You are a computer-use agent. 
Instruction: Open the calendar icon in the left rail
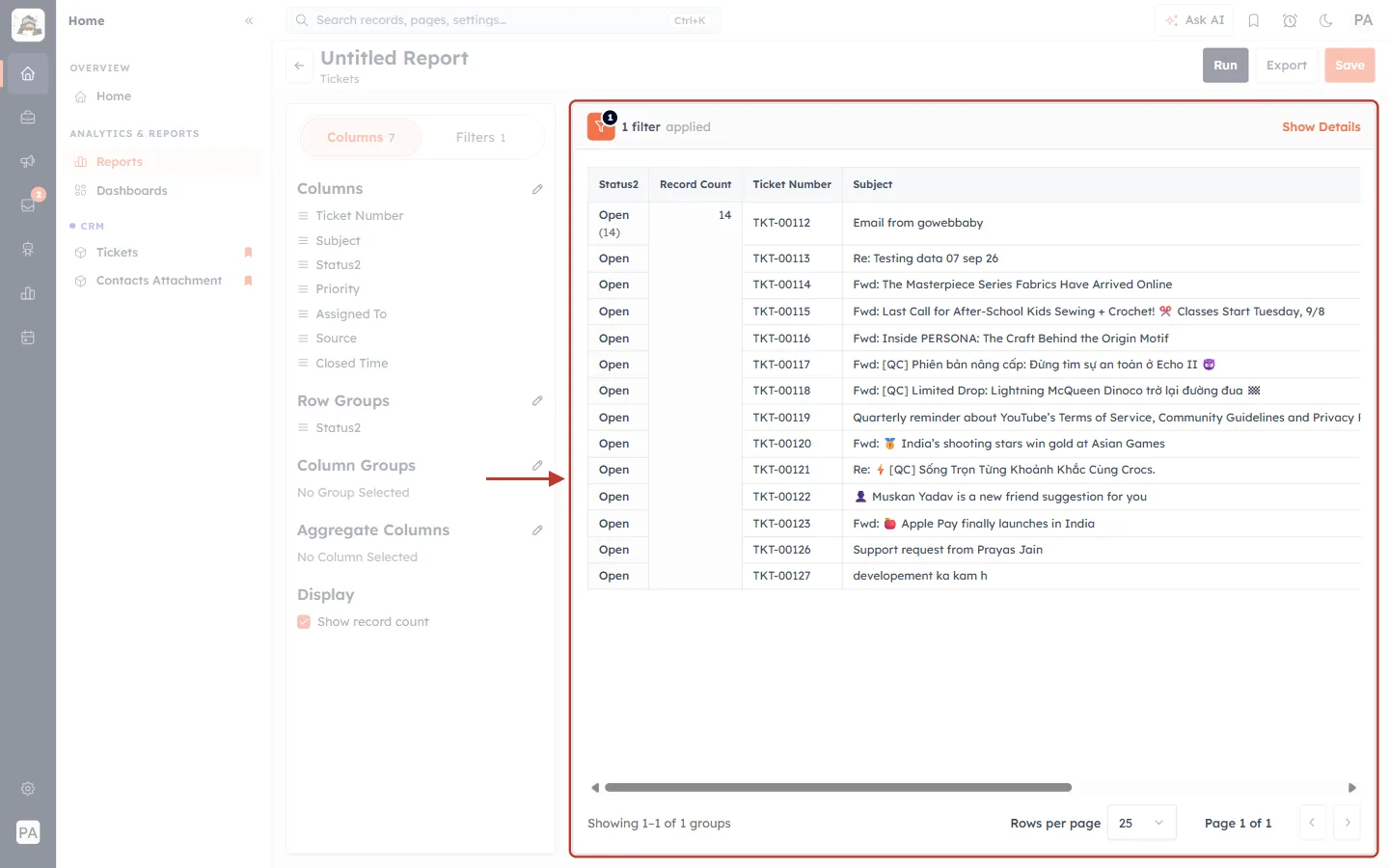[28, 338]
